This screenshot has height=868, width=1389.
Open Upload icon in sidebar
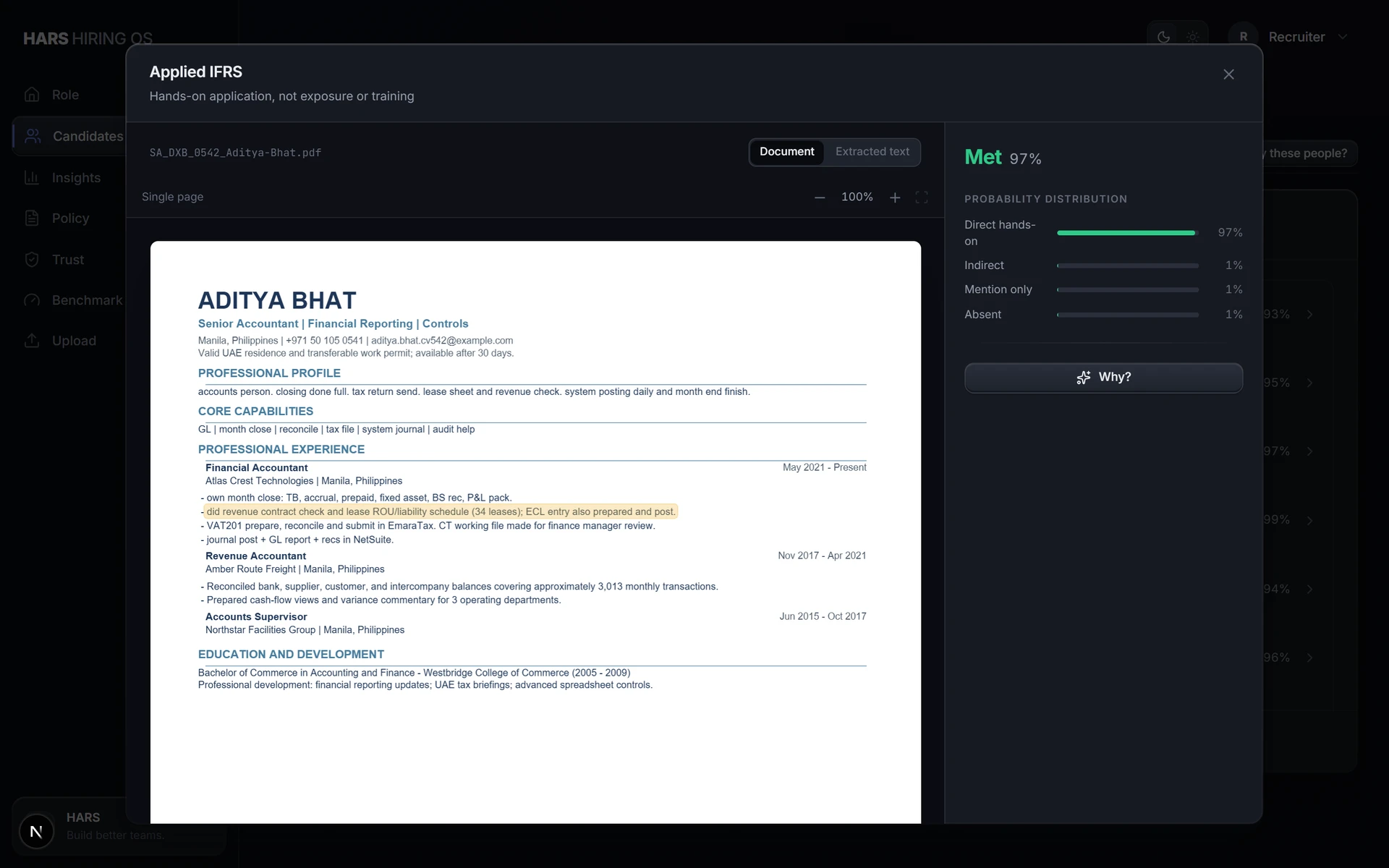click(x=32, y=341)
